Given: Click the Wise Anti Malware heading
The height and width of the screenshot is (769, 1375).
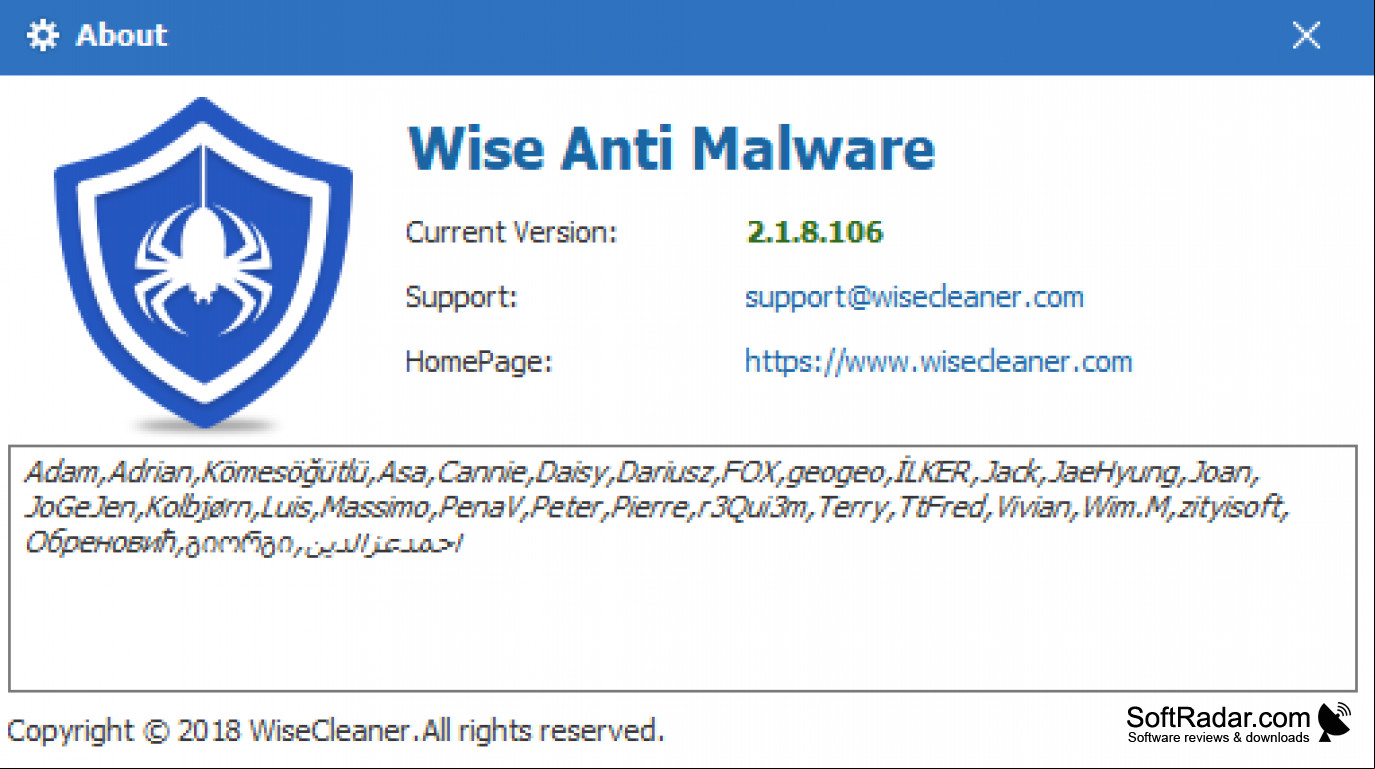Looking at the screenshot, I should pos(671,149).
